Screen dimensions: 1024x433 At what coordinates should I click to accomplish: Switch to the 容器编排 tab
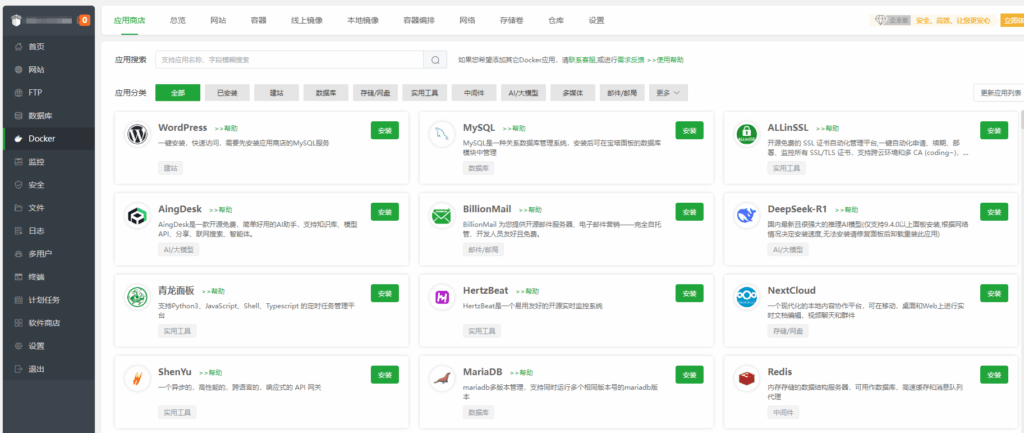[x=419, y=20]
